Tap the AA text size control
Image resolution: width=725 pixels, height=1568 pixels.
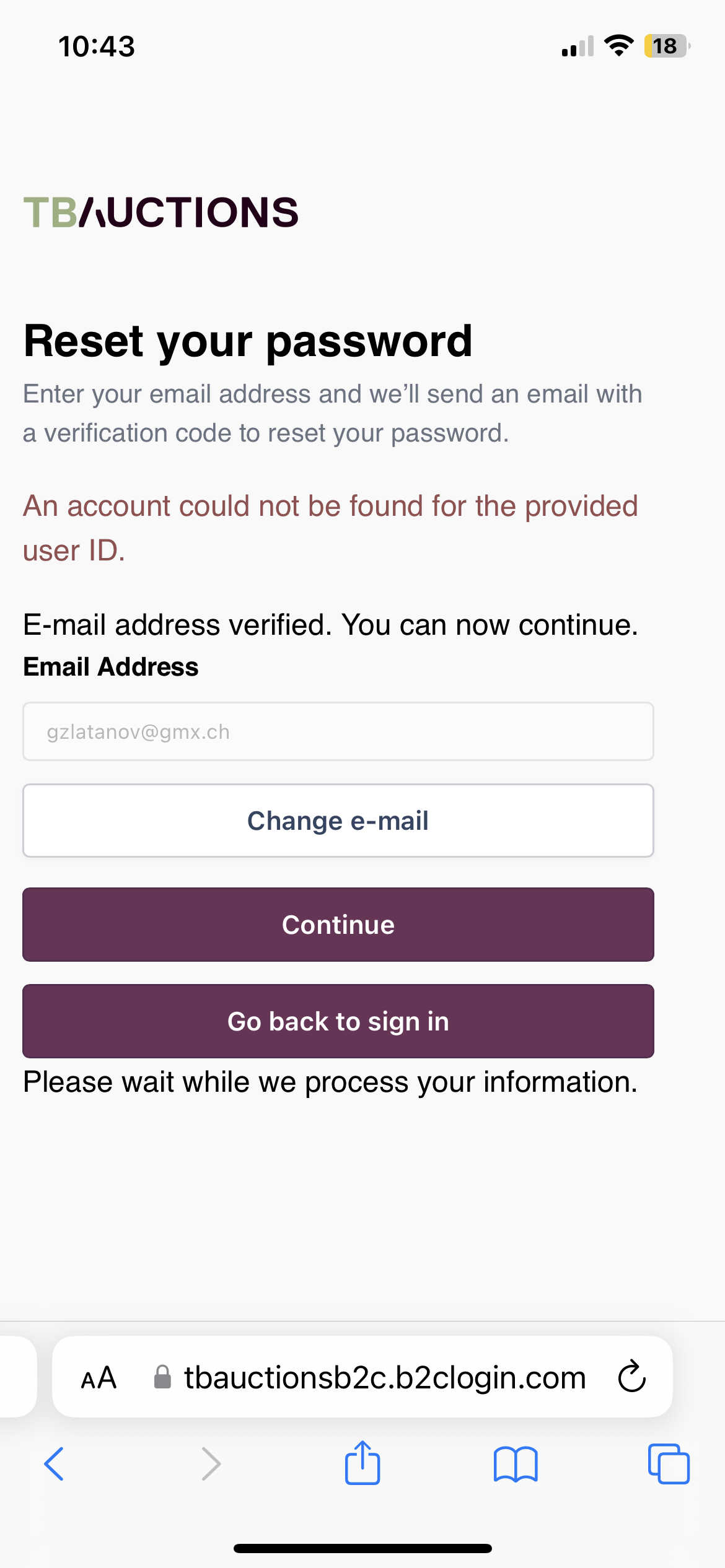[x=99, y=1377]
